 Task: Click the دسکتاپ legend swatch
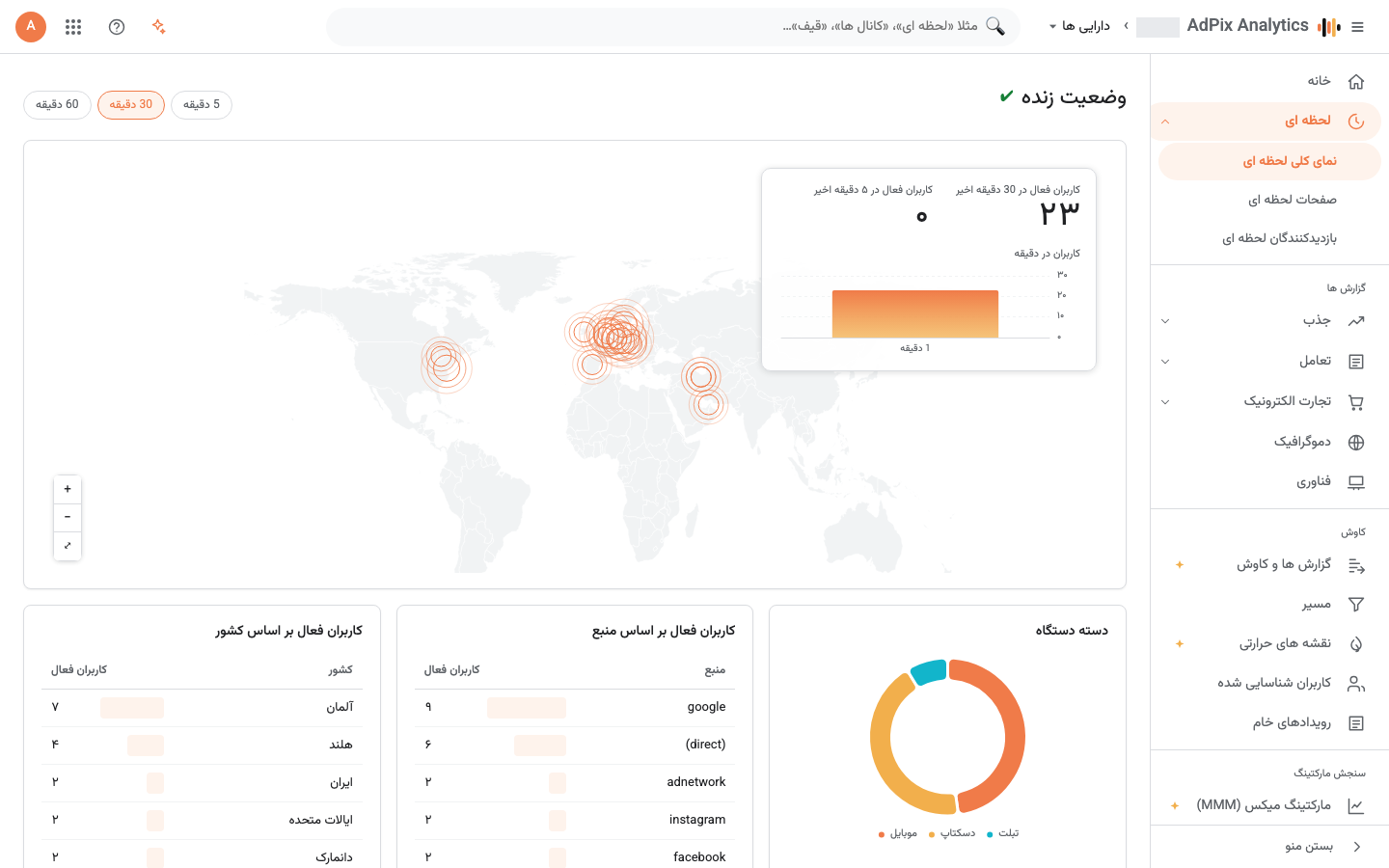[x=932, y=834]
